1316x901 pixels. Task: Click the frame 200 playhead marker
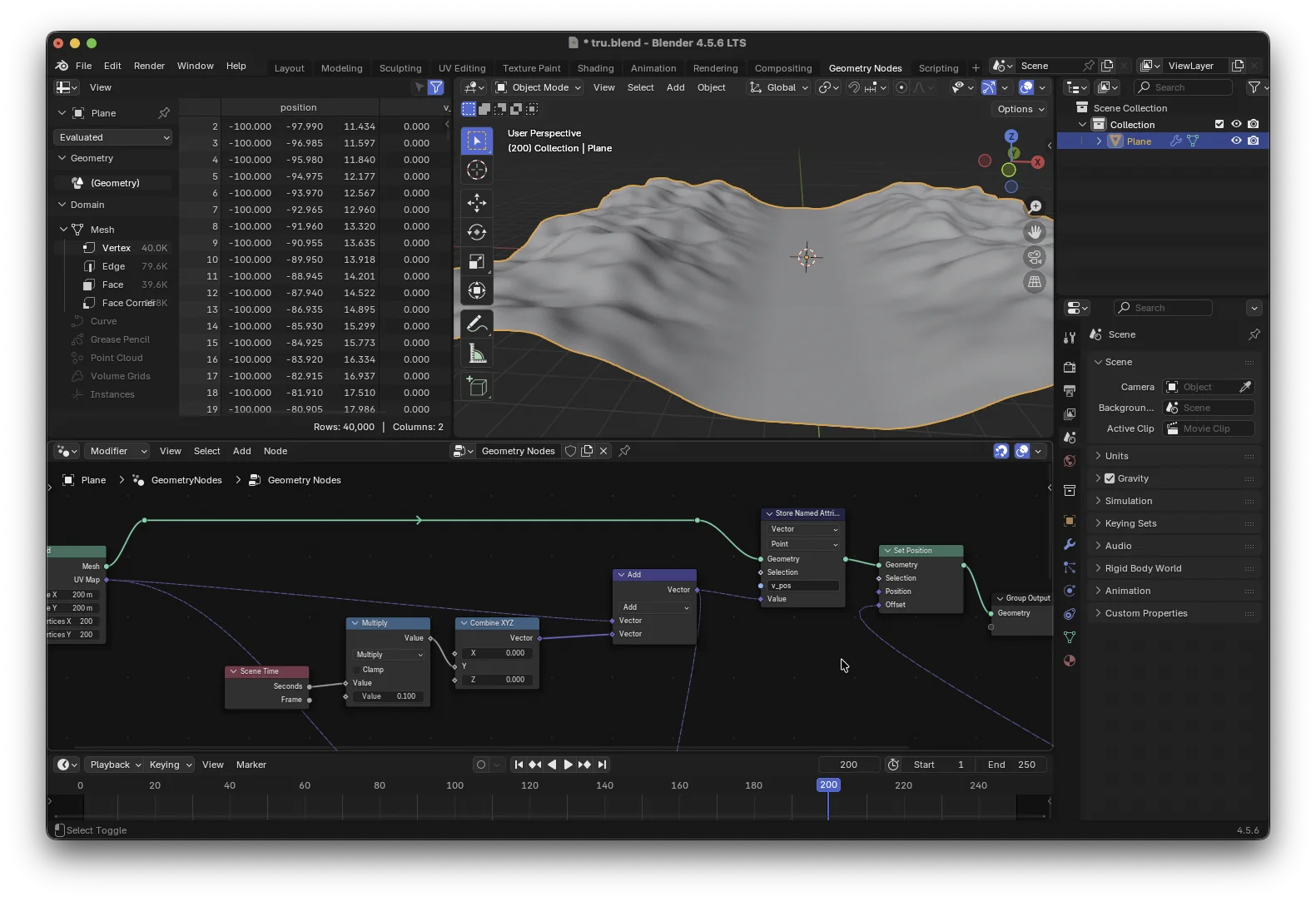[x=828, y=785]
